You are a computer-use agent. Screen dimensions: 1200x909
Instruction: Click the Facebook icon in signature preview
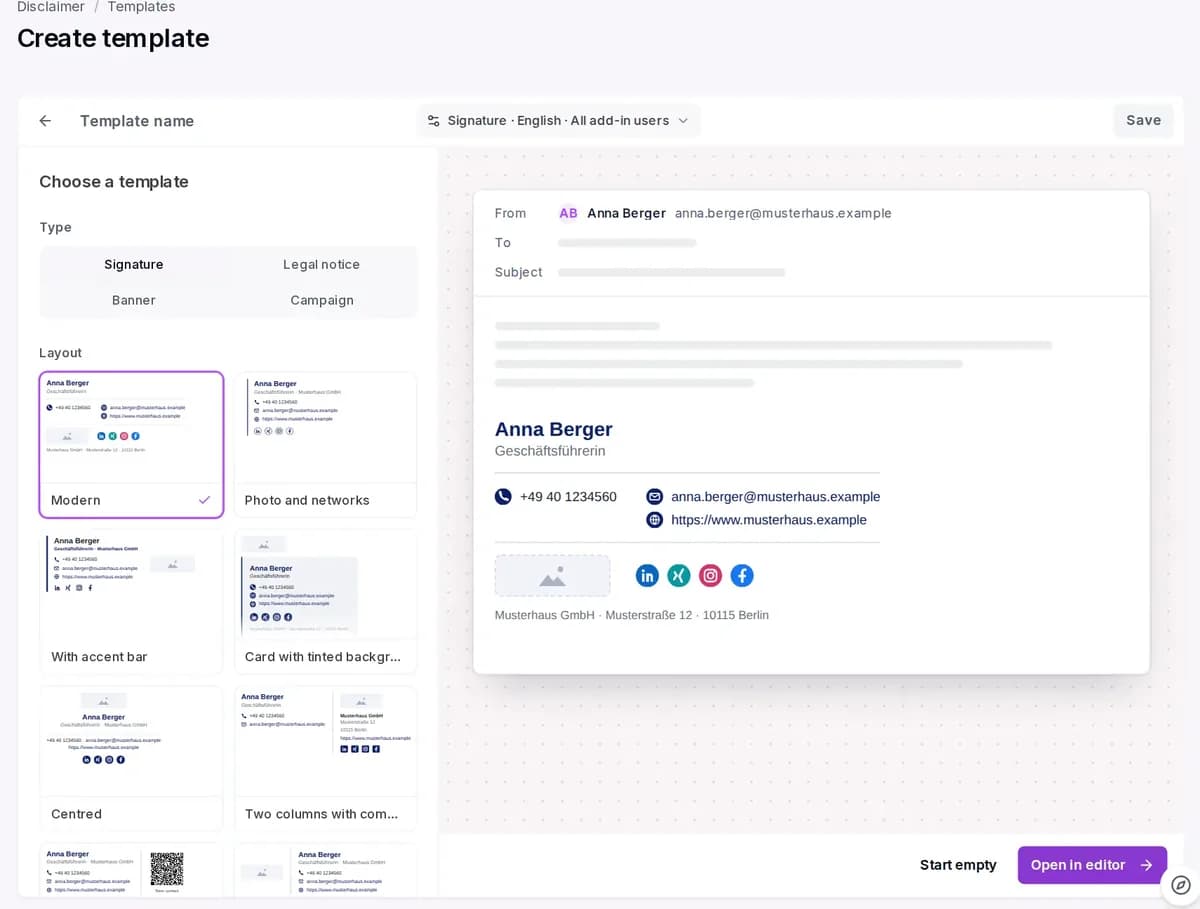[742, 575]
